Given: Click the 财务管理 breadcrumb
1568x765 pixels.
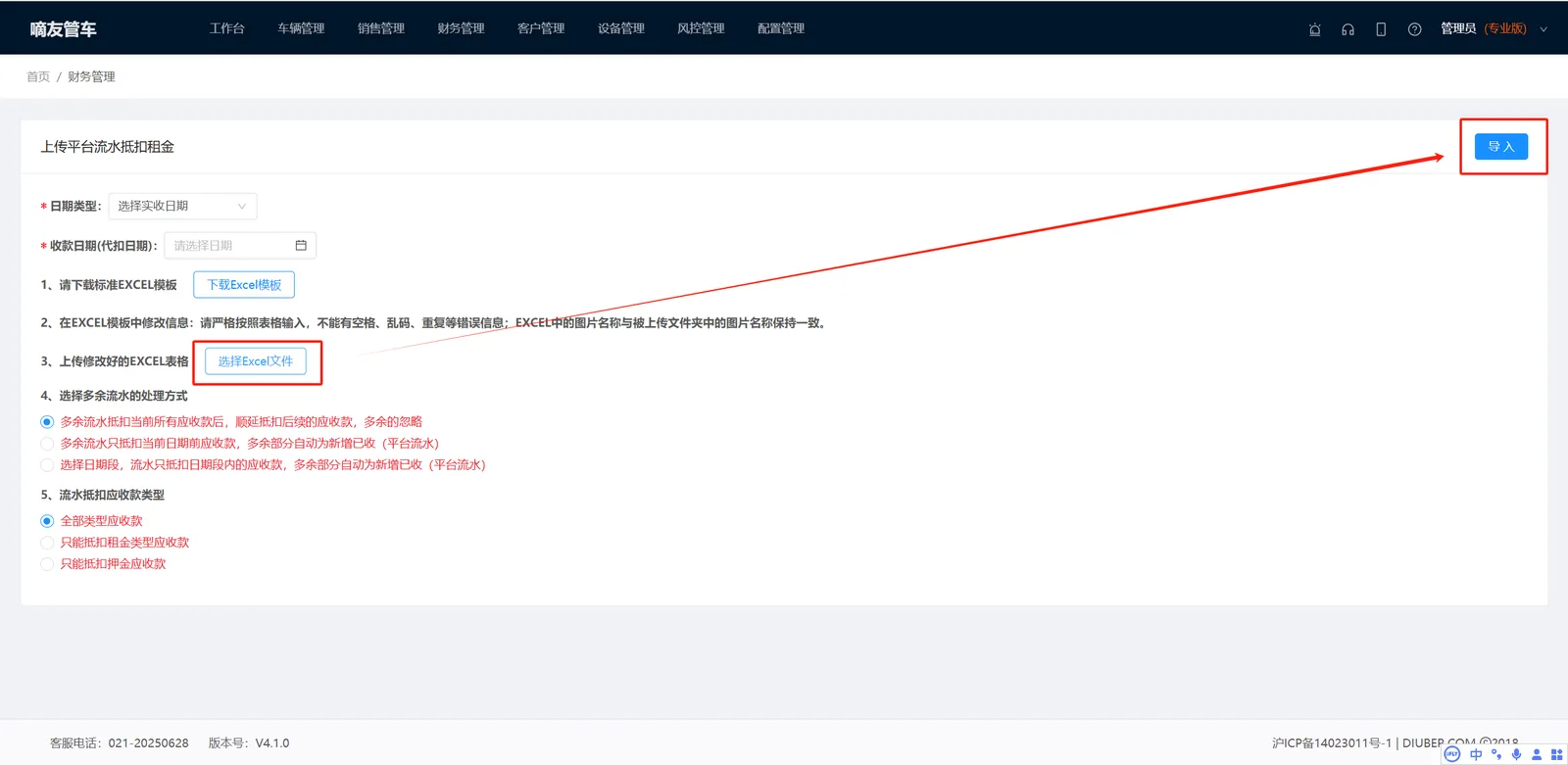Looking at the screenshot, I should [x=91, y=76].
